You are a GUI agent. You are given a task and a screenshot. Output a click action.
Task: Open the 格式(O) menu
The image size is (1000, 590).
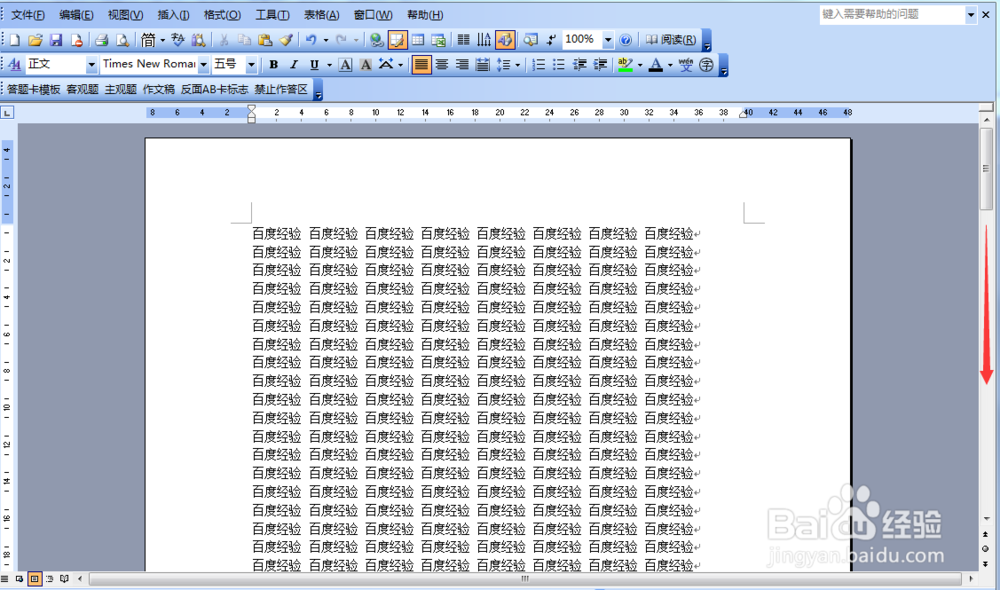coord(222,15)
